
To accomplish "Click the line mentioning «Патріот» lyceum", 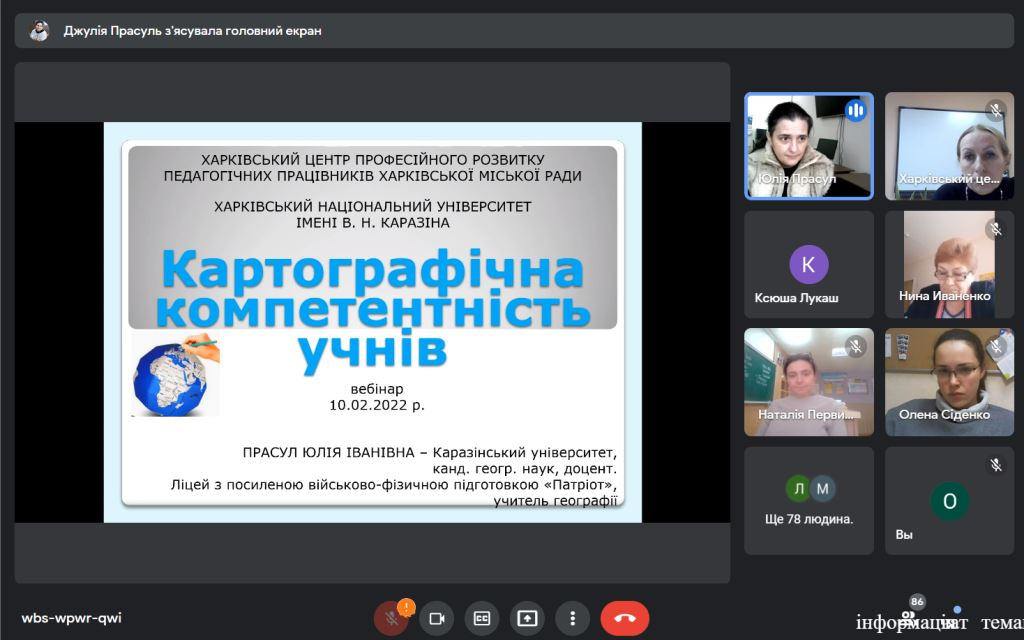I will [394, 485].
